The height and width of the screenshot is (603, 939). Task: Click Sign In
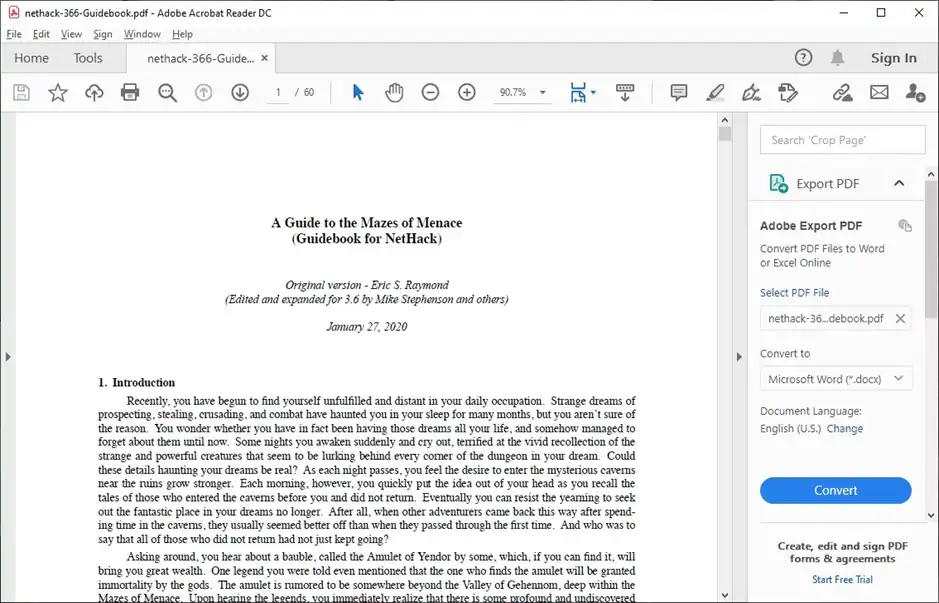893,58
